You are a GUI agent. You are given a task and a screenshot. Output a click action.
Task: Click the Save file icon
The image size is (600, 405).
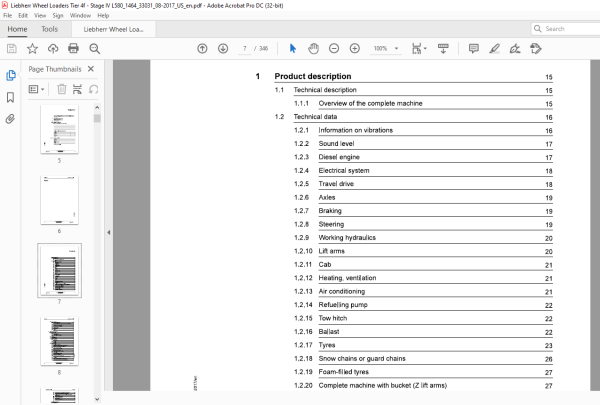pyautogui.click(x=12, y=49)
